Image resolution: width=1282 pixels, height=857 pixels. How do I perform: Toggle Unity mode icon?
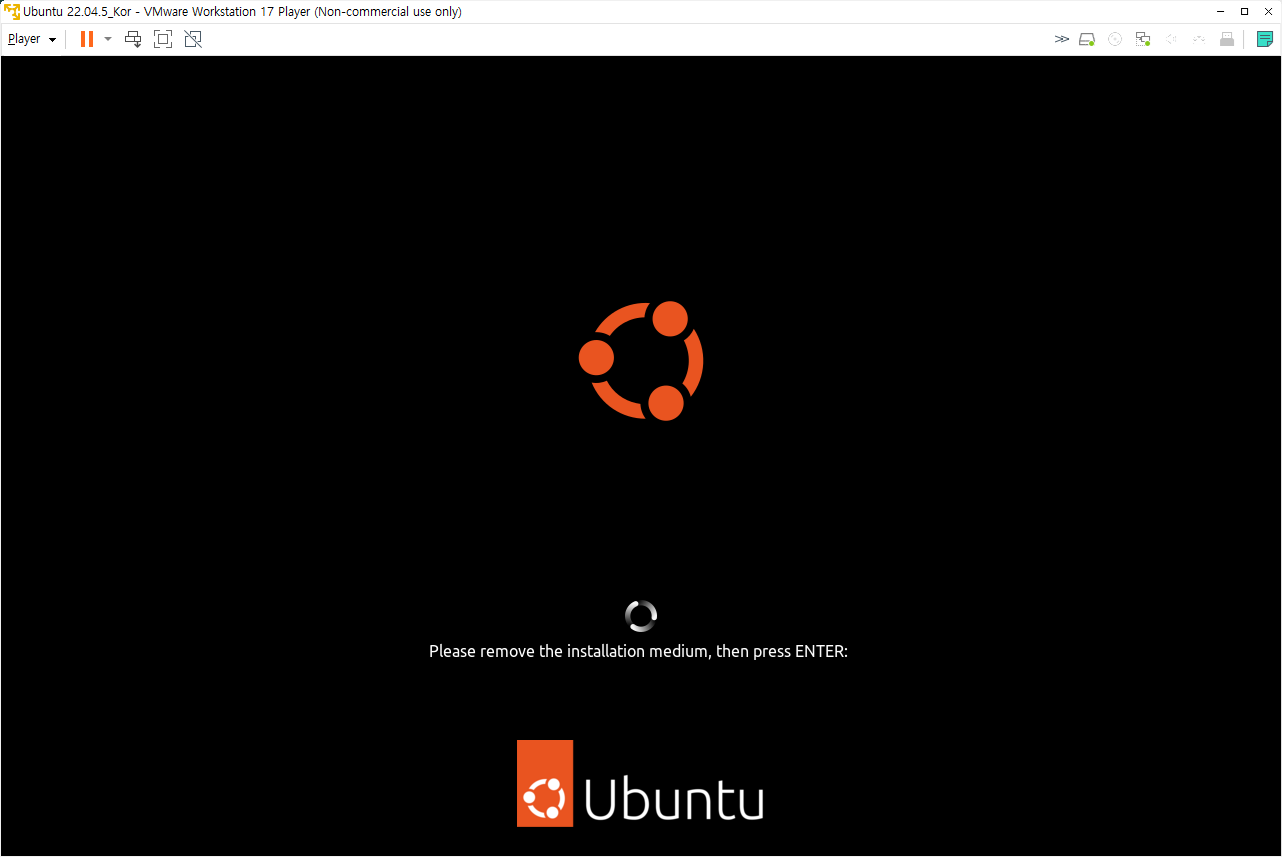pyautogui.click(x=193, y=39)
